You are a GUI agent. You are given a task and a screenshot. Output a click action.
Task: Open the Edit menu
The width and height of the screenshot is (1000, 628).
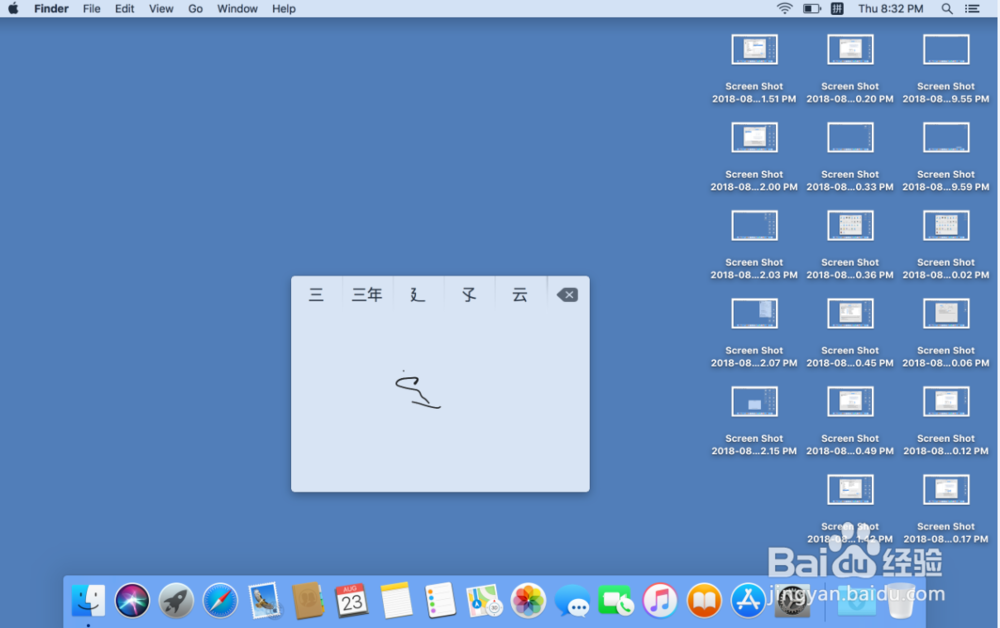(x=124, y=8)
